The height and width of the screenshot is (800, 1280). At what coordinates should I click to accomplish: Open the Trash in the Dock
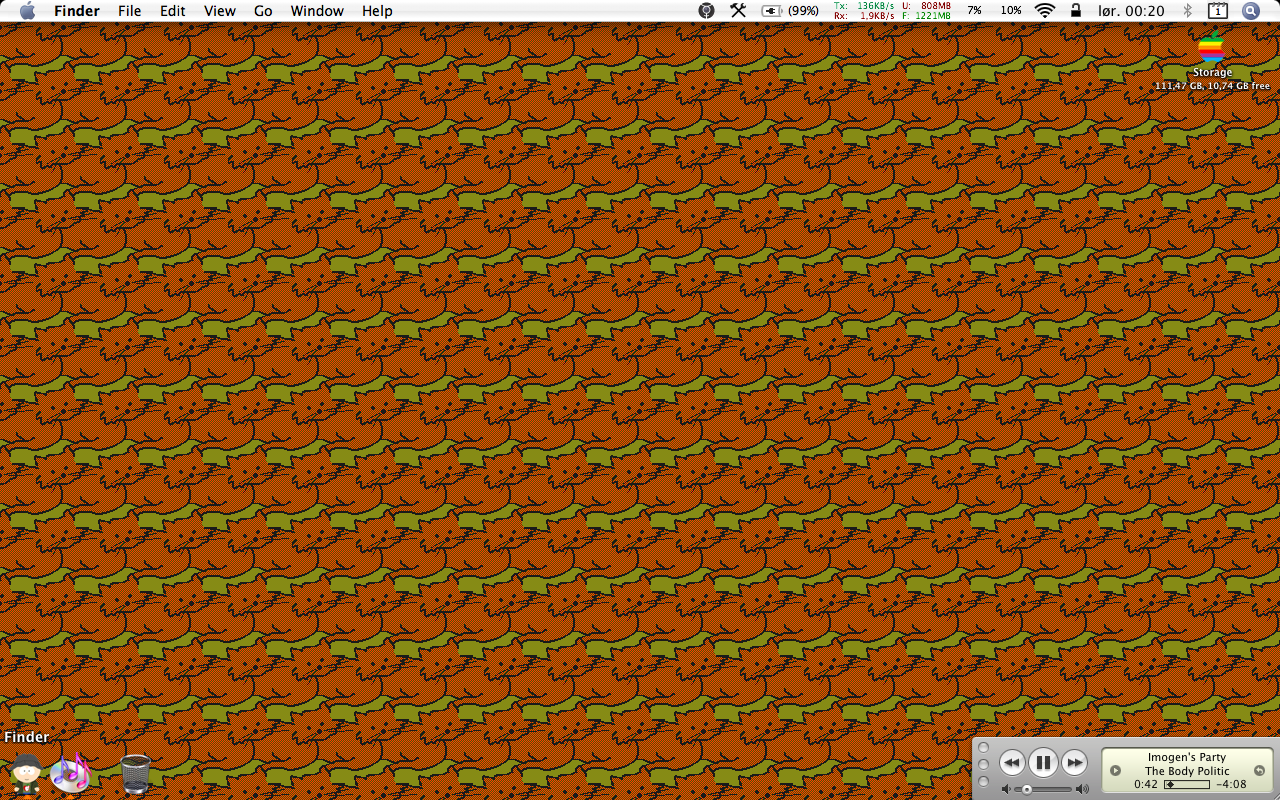point(136,774)
